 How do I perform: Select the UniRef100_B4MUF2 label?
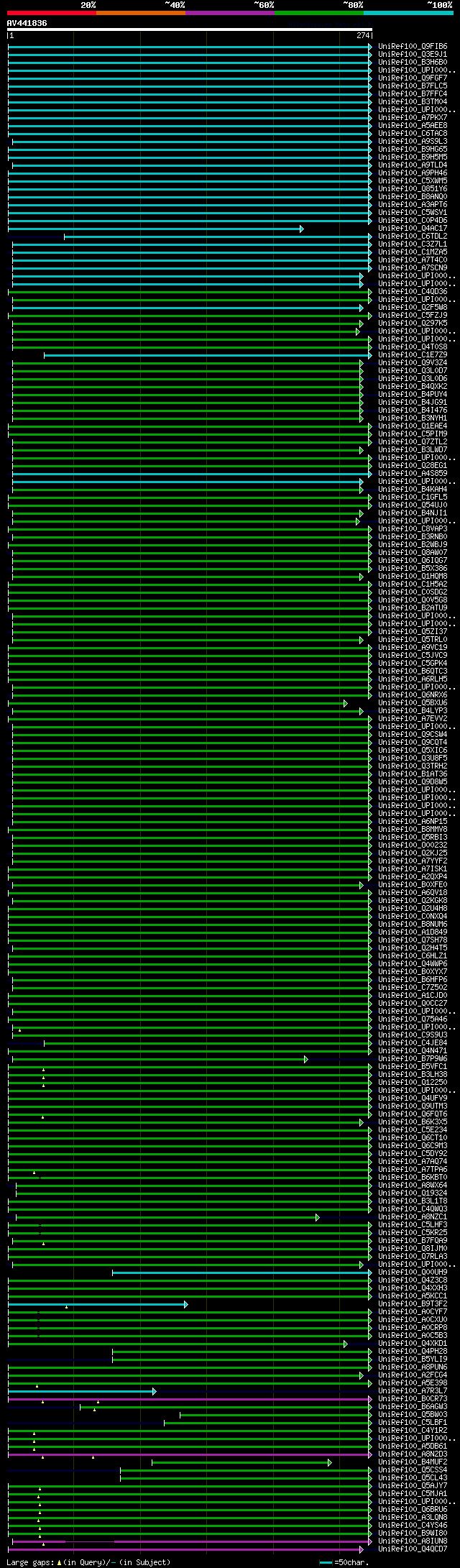pos(413,1462)
